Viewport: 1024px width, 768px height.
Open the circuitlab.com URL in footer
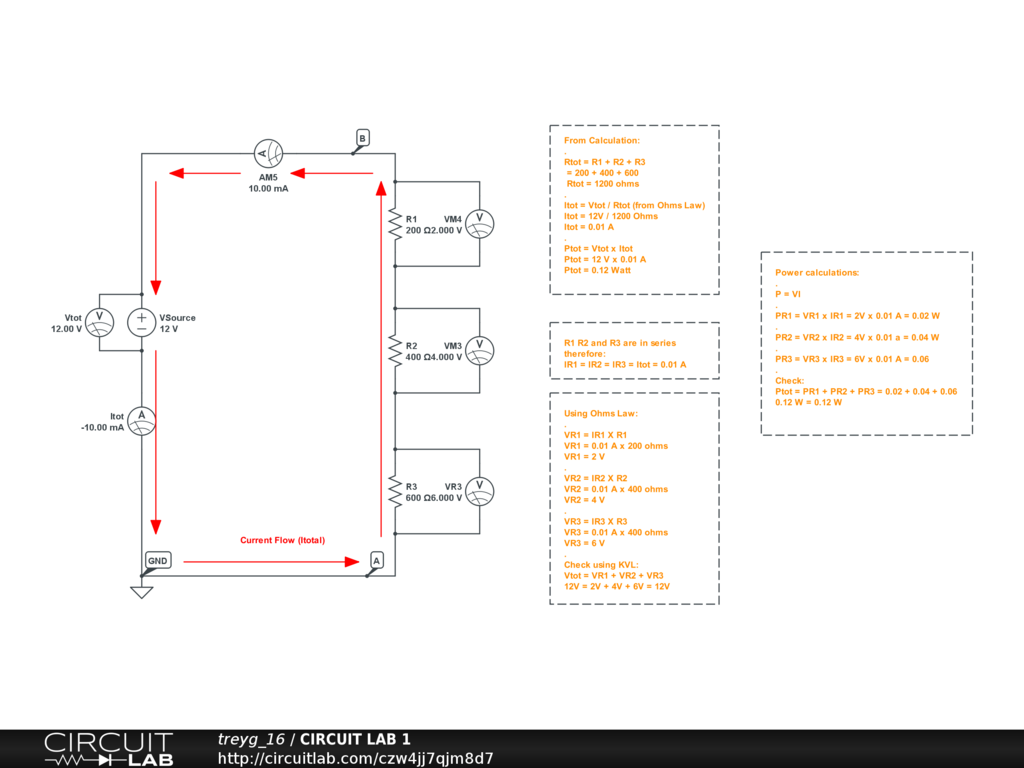pyautogui.click(x=355, y=758)
